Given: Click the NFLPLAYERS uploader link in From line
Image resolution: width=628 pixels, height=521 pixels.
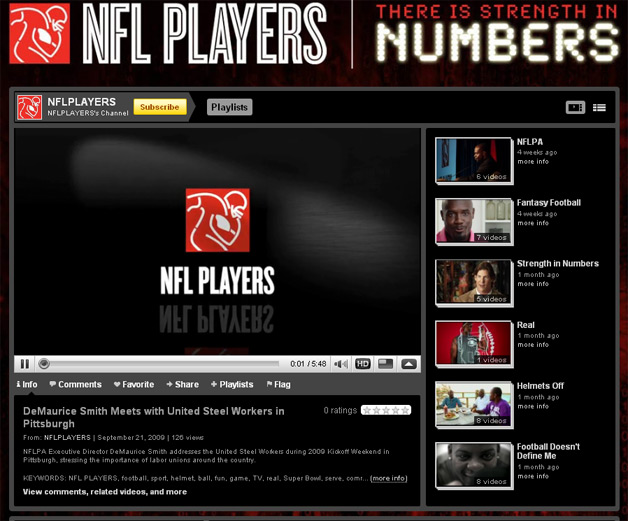Looking at the screenshot, I should tap(67, 437).
